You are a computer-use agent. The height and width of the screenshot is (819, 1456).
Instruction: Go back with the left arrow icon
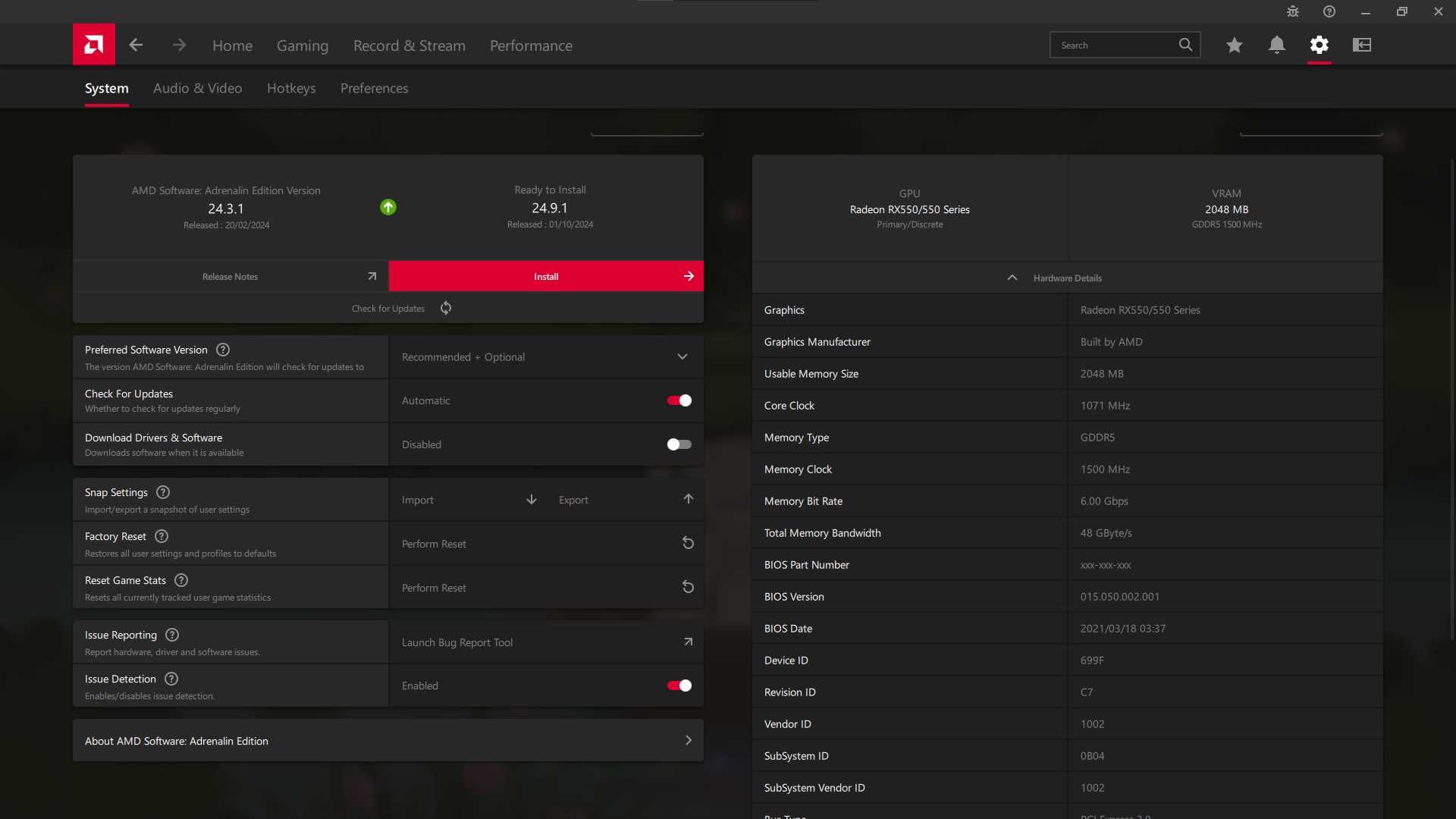click(x=136, y=45)
